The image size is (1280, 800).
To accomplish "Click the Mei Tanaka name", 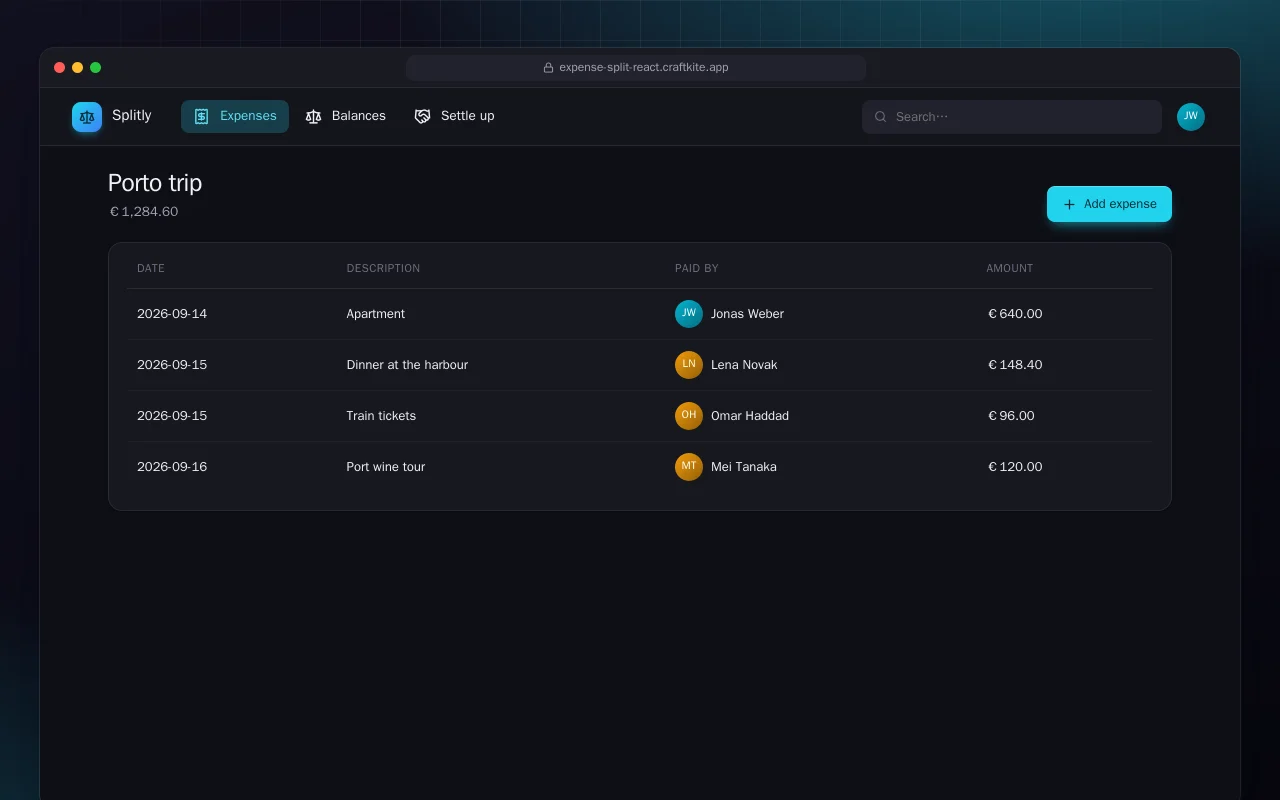I will (744, 467).
